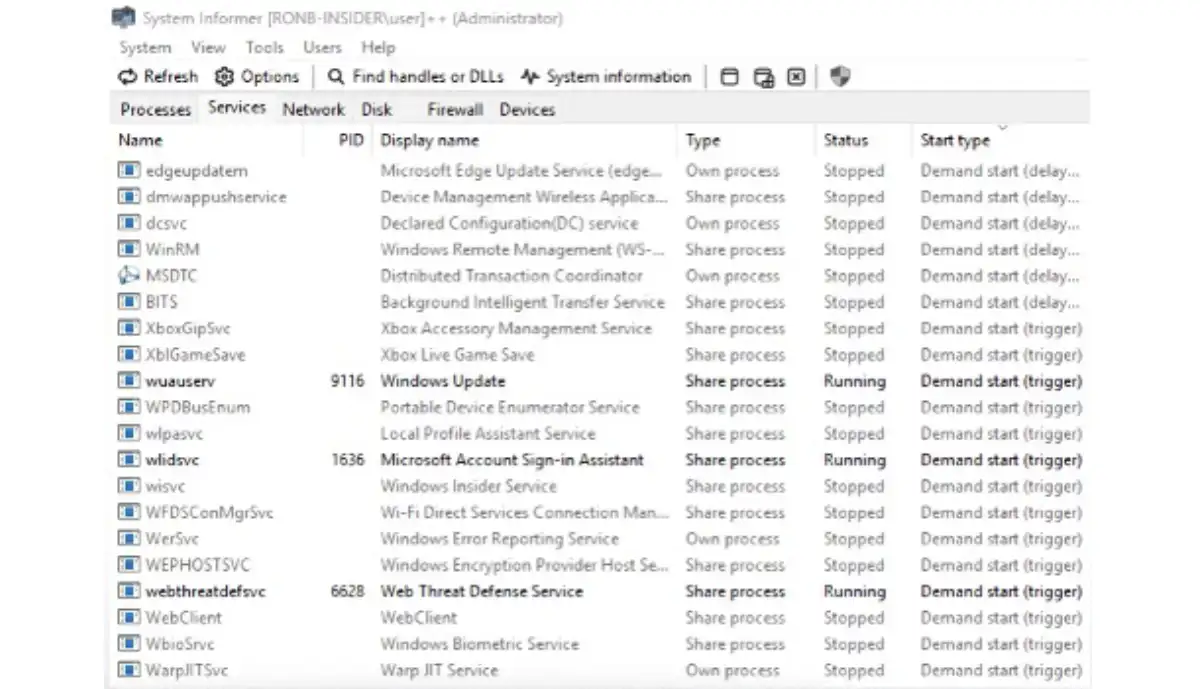Image resolution: width=1200 pixels, height=689 pixels.
Task: Click the MSDTC service icon
Action: click(x=128, y=276)
